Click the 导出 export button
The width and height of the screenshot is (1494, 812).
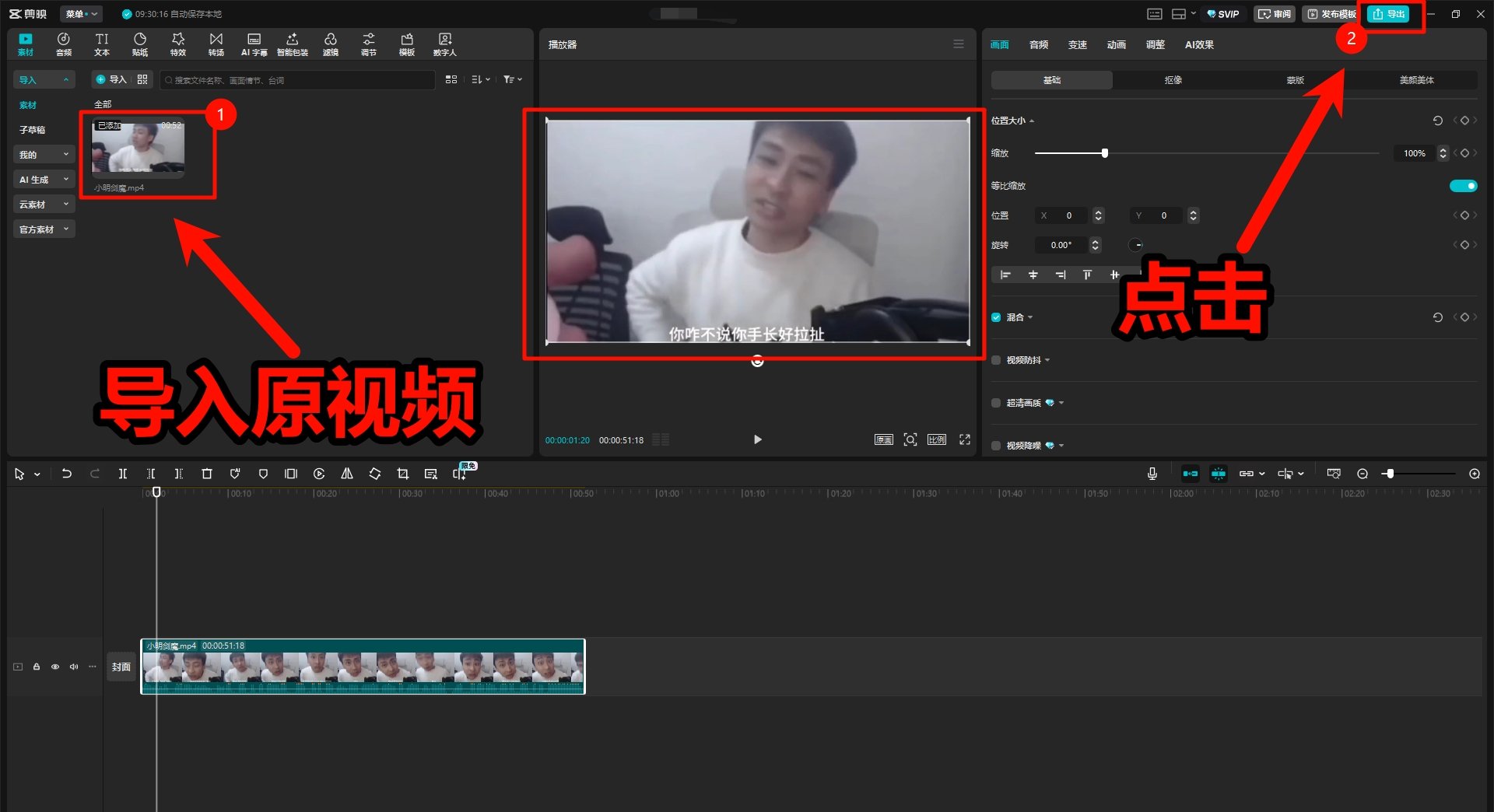tap(1391, 13)
